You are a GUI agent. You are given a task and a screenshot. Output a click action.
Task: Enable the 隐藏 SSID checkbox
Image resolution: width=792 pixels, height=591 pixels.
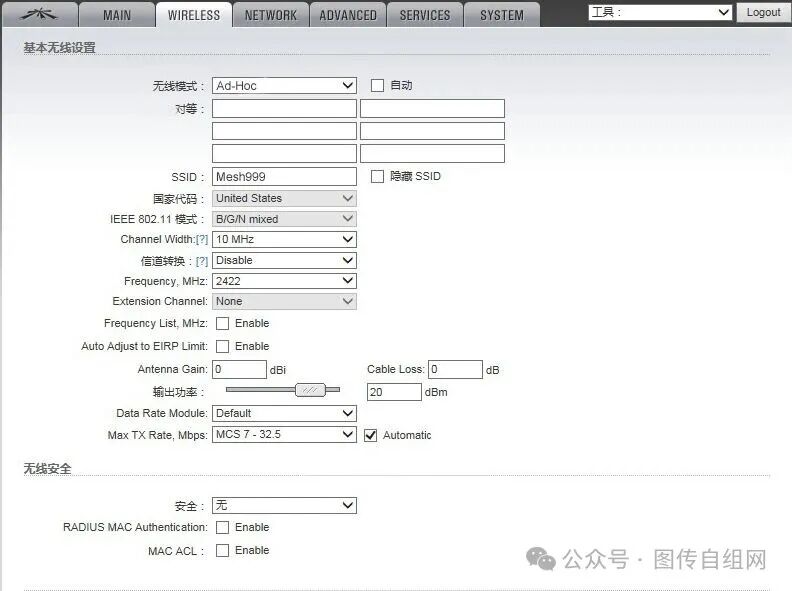click(377, 176)
